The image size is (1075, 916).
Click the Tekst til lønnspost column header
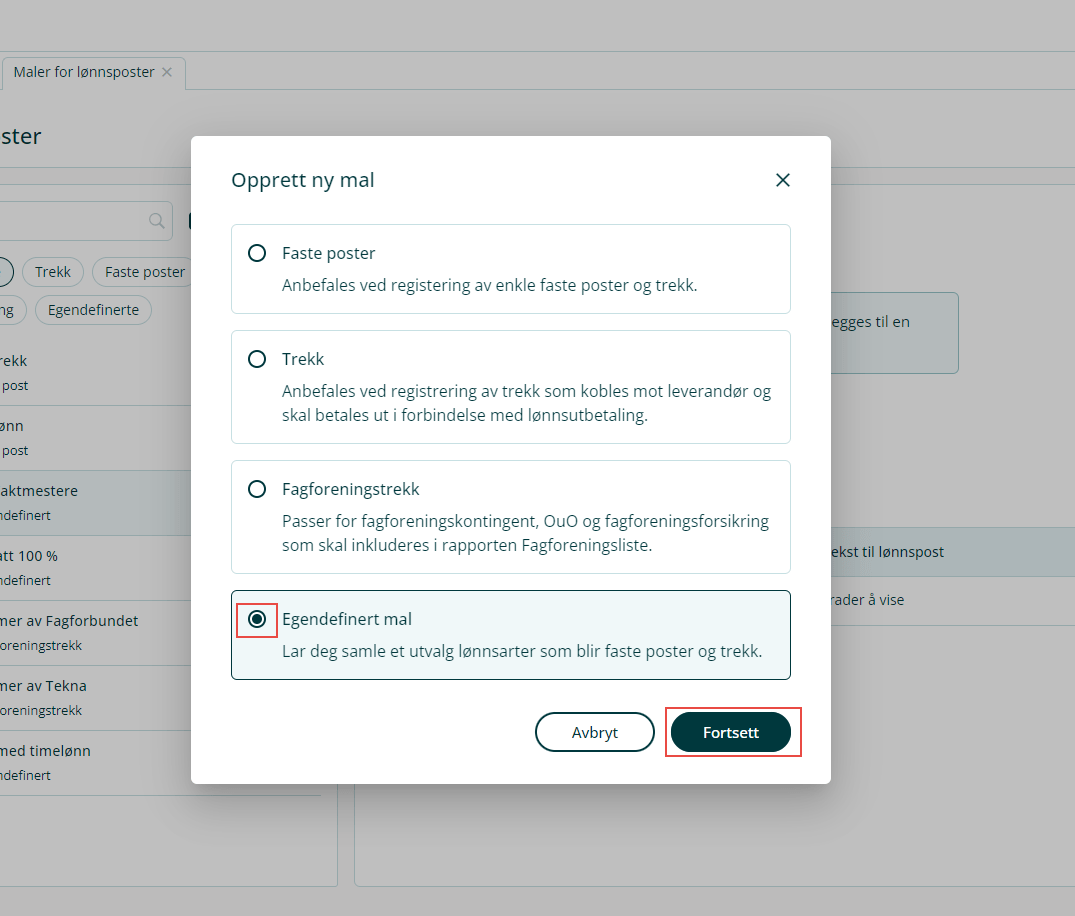tap(885, 552)
